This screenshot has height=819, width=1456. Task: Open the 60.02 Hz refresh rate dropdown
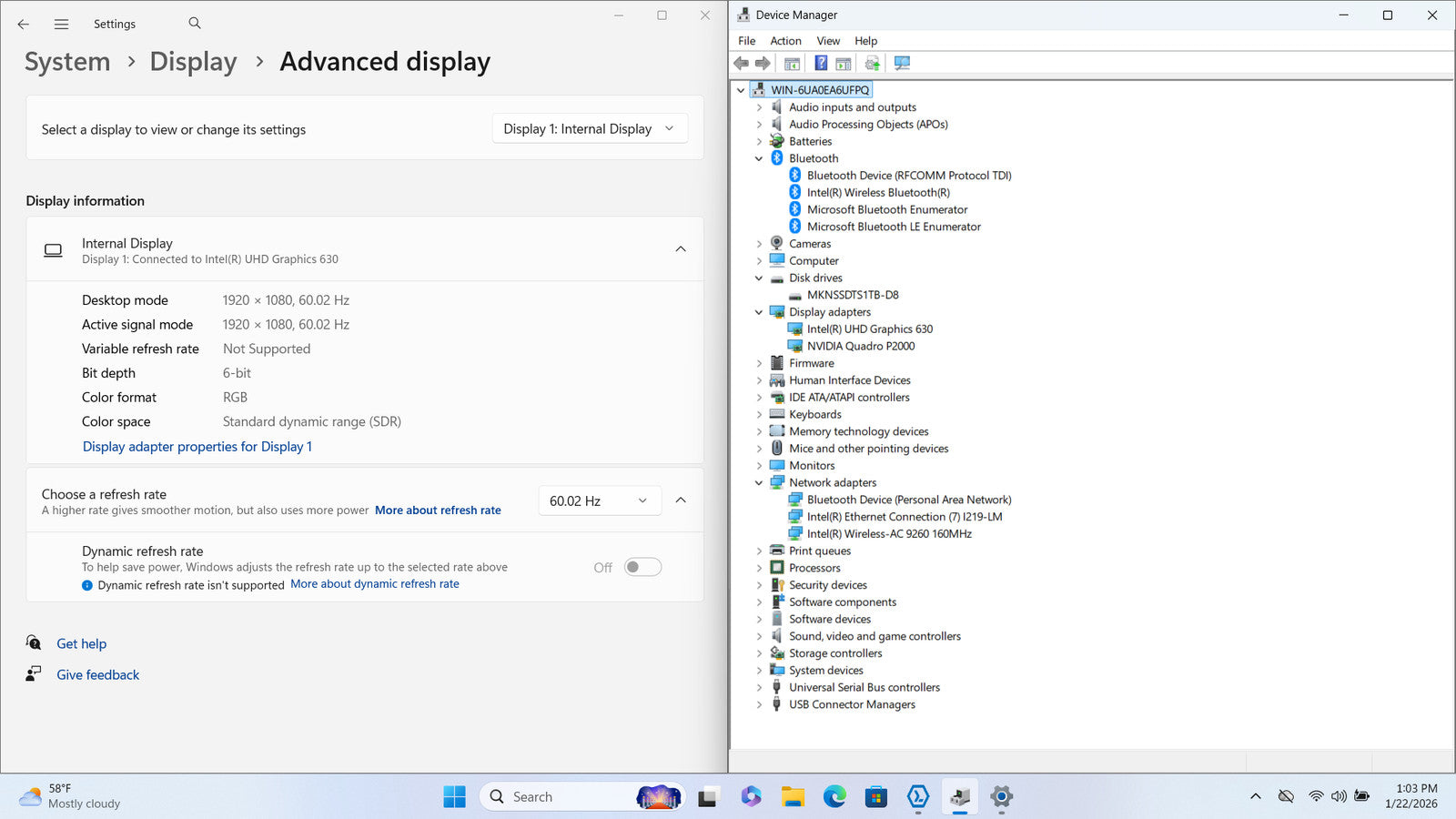[598, 500]
